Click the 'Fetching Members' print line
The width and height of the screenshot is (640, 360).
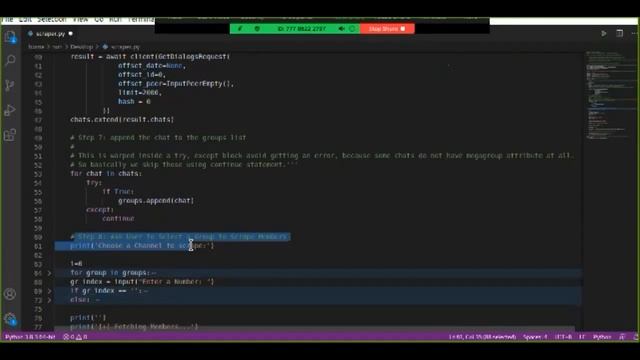point(134,327)
